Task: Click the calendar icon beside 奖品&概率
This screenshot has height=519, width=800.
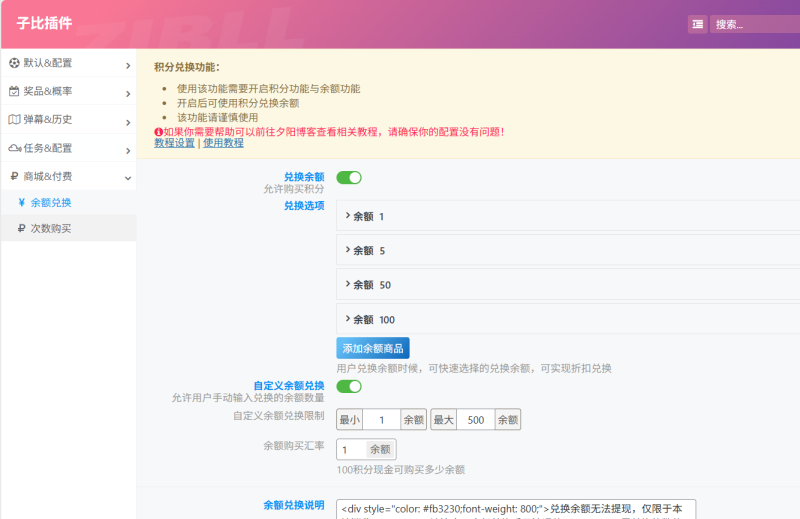Action: coord(14,91)
